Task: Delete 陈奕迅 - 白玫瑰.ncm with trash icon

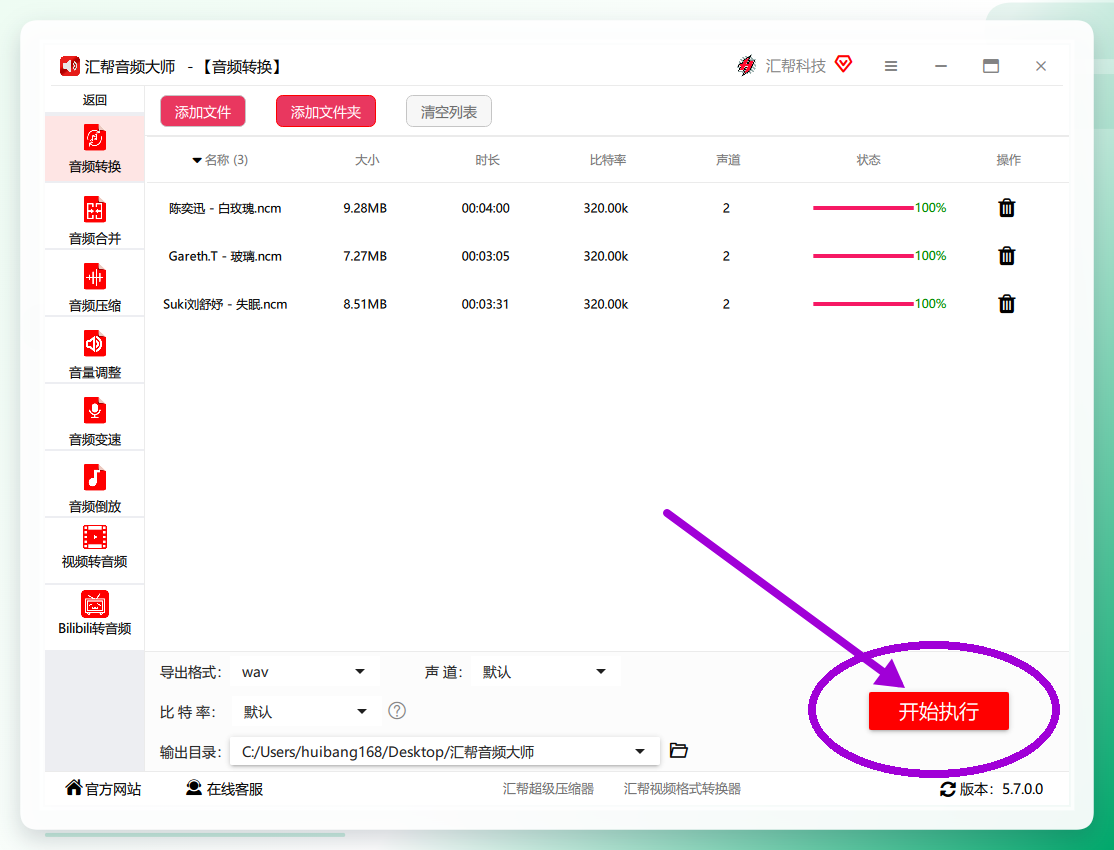Action: click(x=1007, y=208)
